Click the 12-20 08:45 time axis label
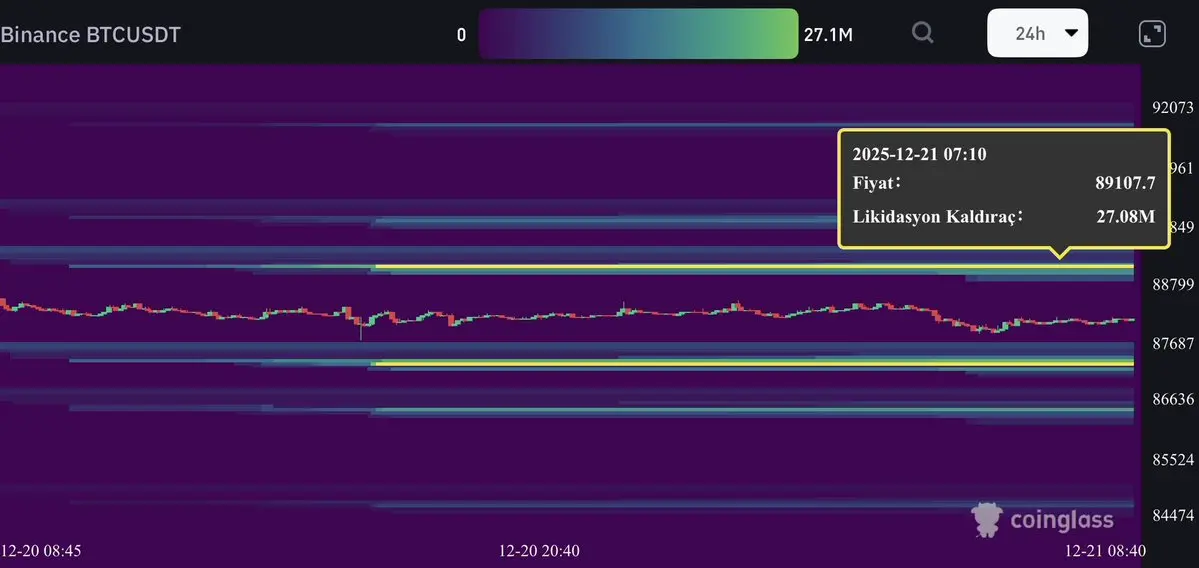 point(41,550)
